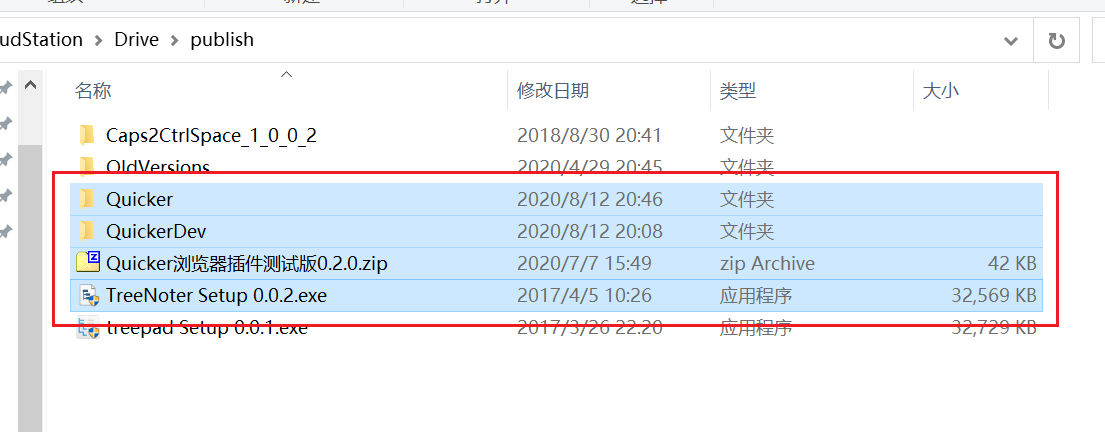The height and width of the screenshot is (432, 1105).
Task: Click the date 2020/8/12 20:46
Action: click(590, 199)
